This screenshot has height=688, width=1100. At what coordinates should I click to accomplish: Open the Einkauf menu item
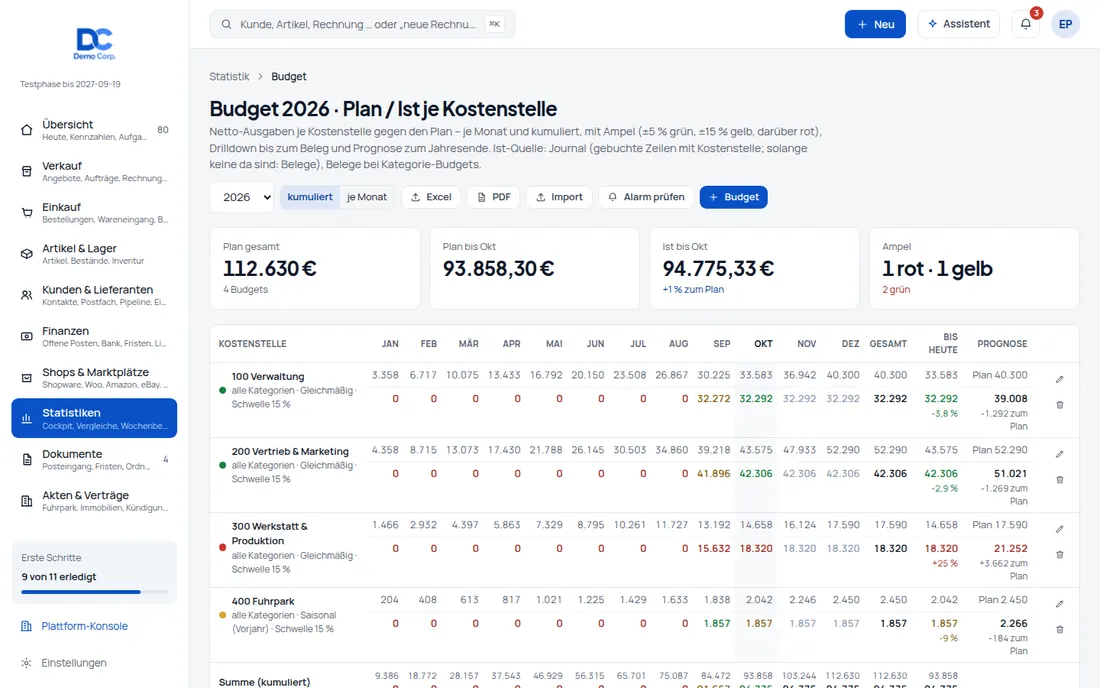(x=94, y=213)
